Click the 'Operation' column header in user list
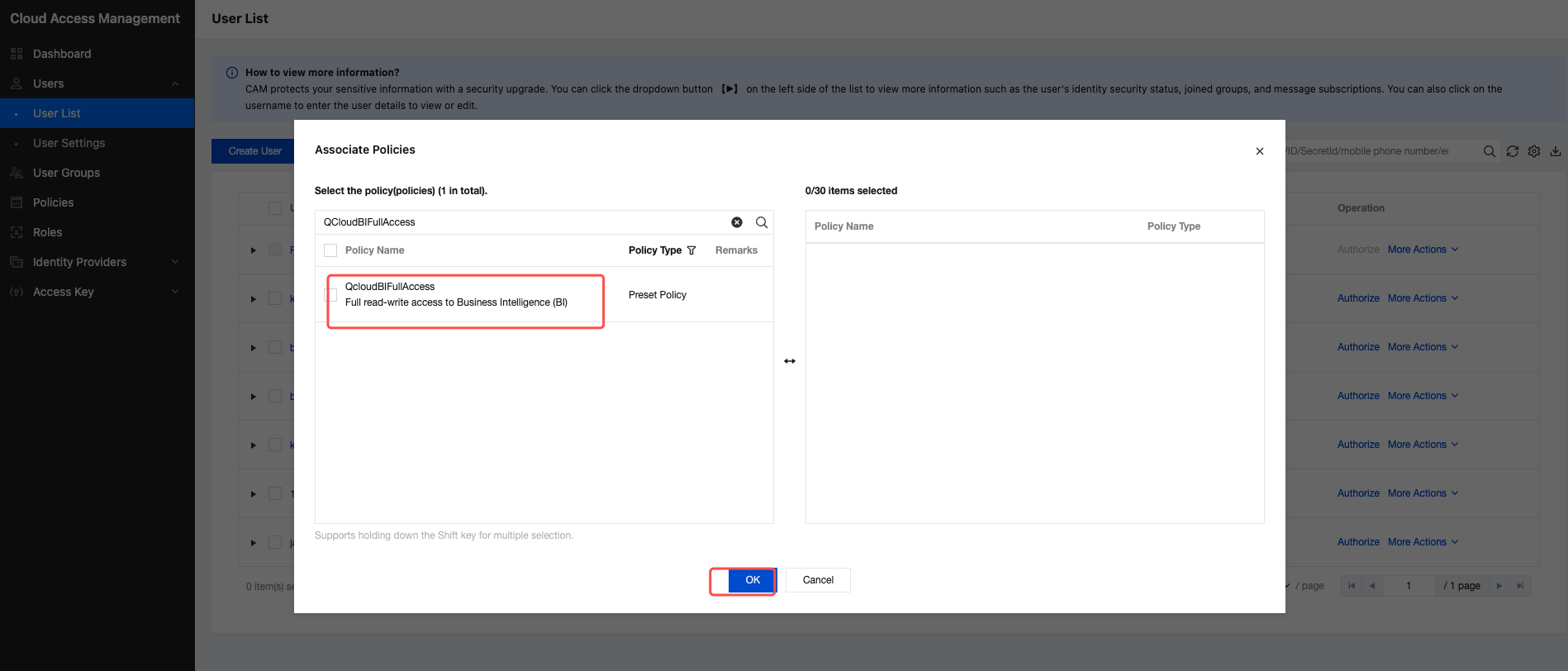 (x=1361, y=208)
